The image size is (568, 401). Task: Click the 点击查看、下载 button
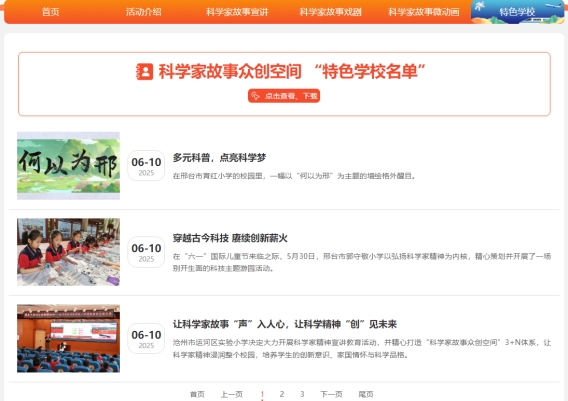pos(284,96)
